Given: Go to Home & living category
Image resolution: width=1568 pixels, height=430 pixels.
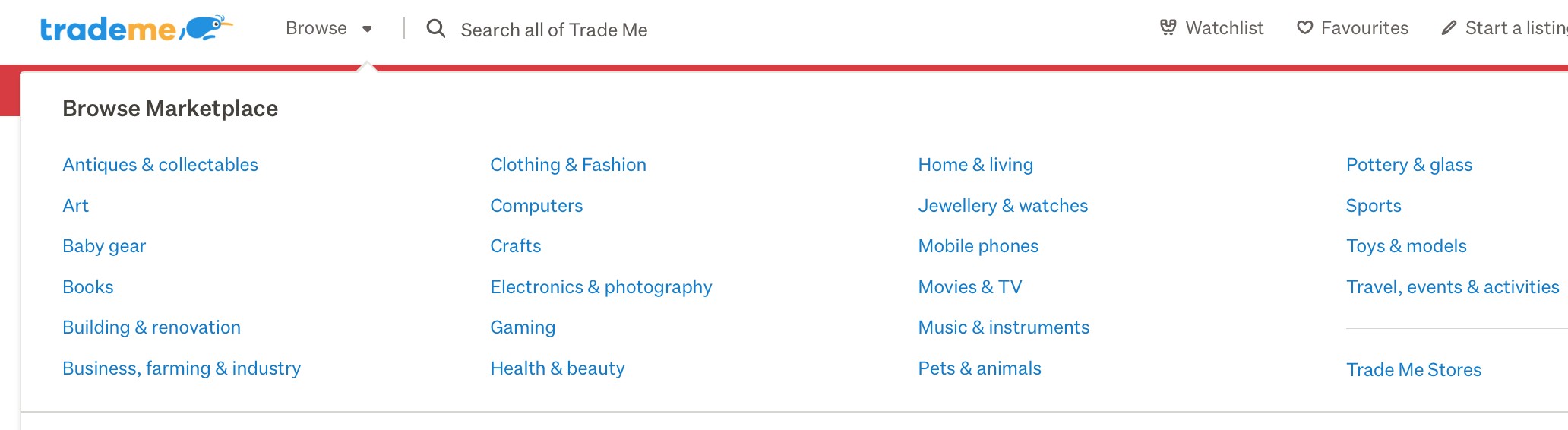Looking at the screenshot, I should [x=975, y=165].
